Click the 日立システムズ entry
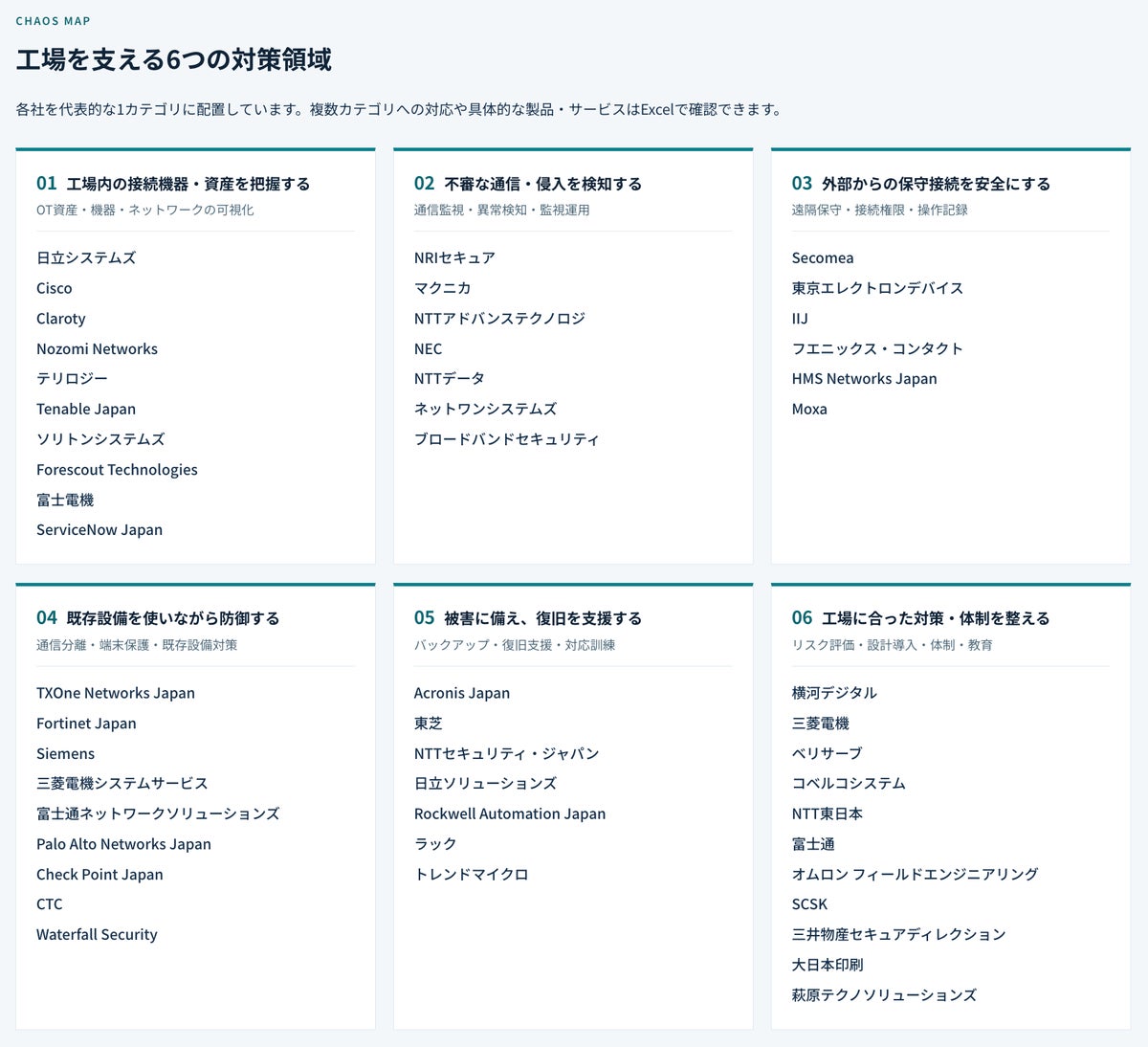 coord(86,257)
